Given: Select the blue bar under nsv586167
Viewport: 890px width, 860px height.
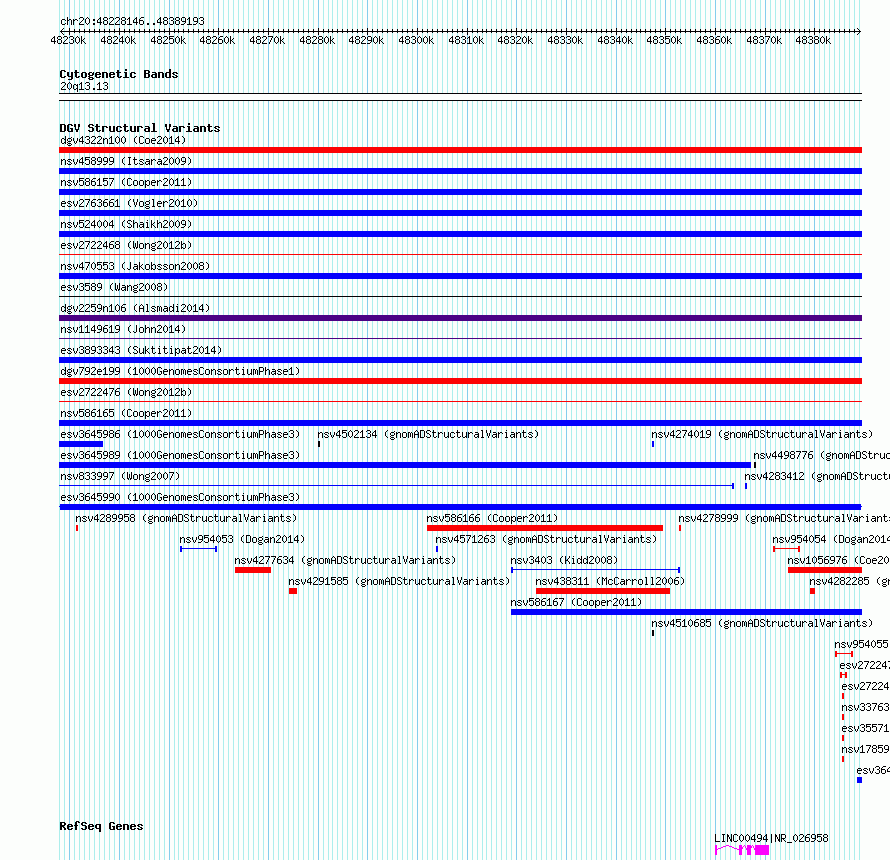Looking at the screenshot, I should click(686, 612).
